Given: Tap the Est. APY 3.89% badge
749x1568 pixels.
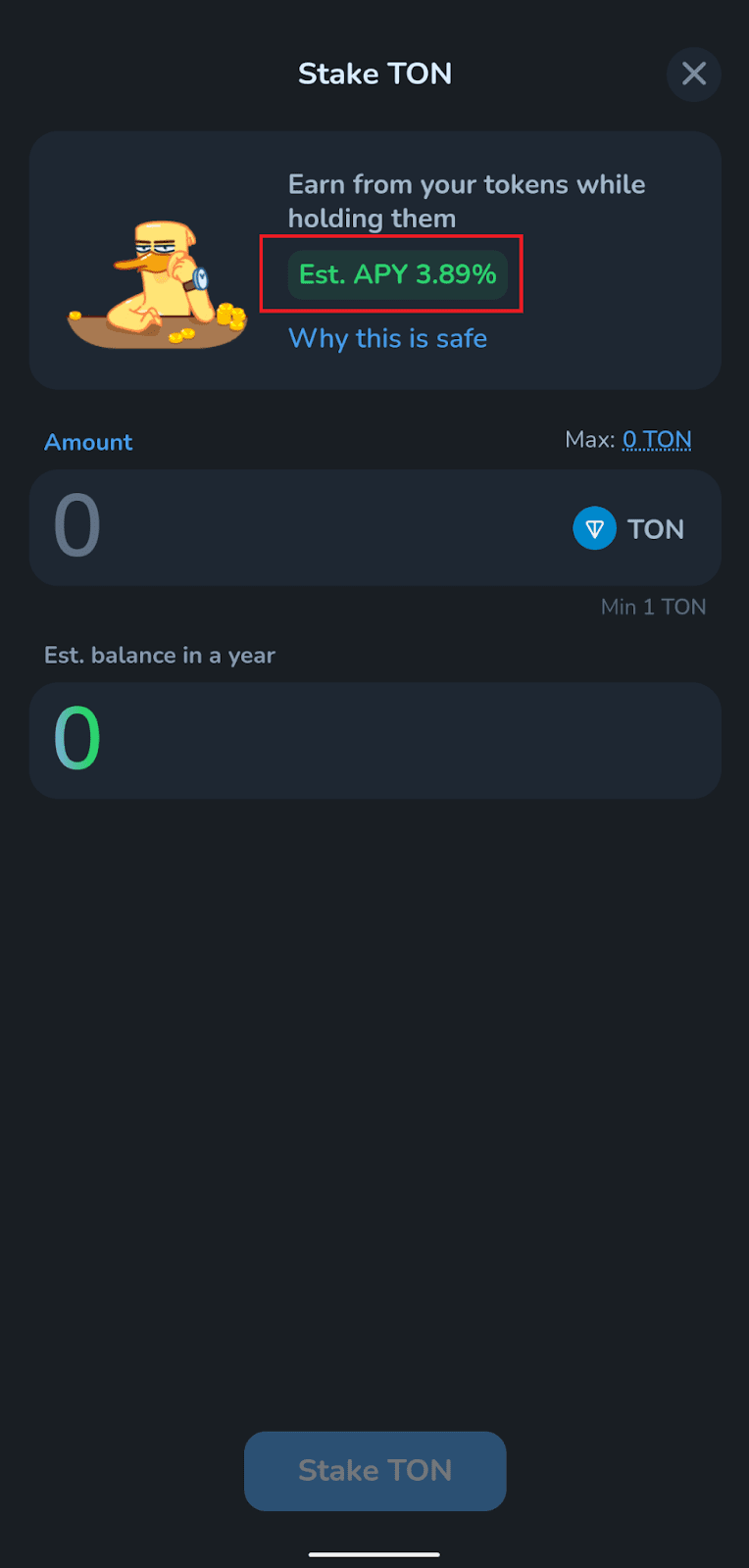Looking at the screenshot, I should [397, 274].
